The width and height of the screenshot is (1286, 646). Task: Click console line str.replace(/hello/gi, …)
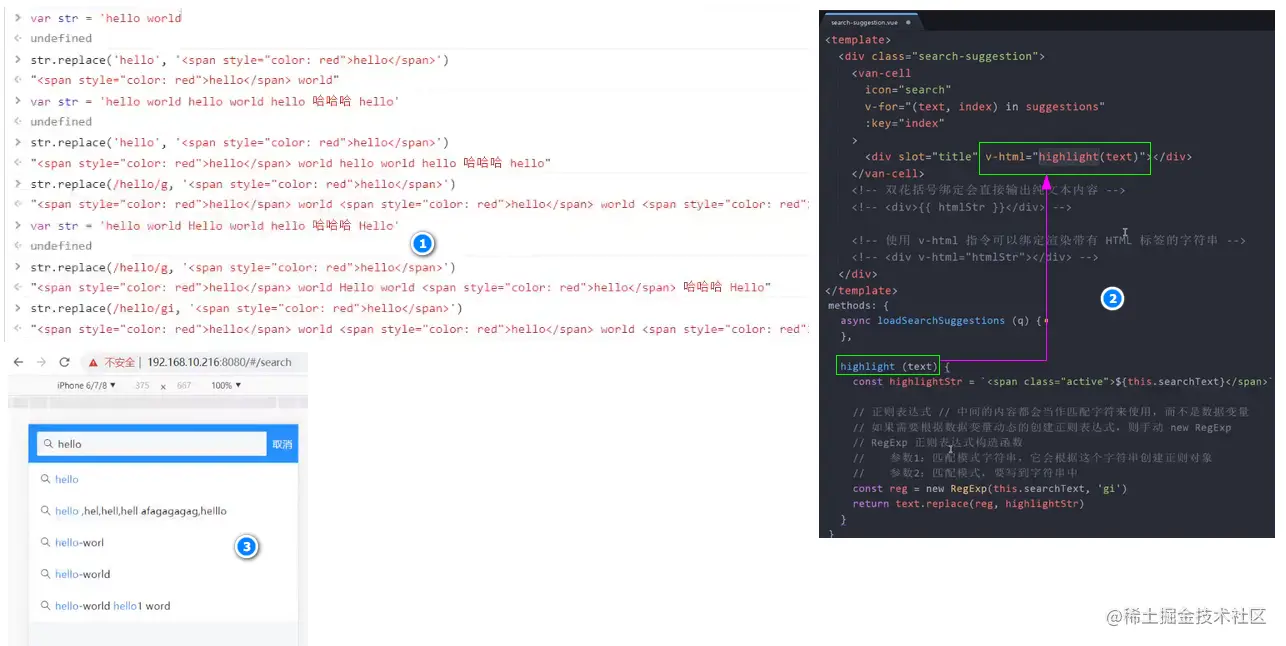[246, 308]
